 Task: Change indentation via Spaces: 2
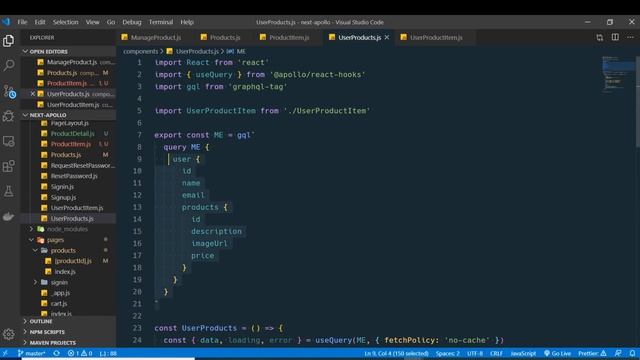point(447,353)
